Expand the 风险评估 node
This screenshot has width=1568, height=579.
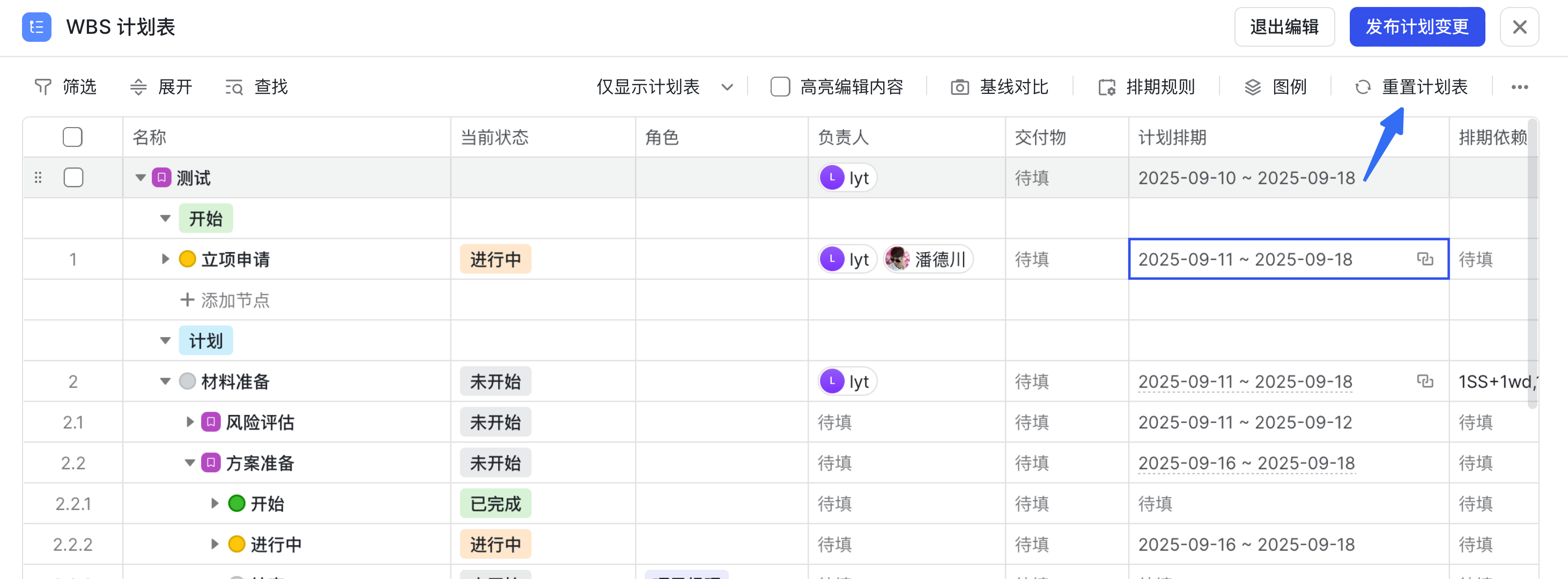click(190, 422)
